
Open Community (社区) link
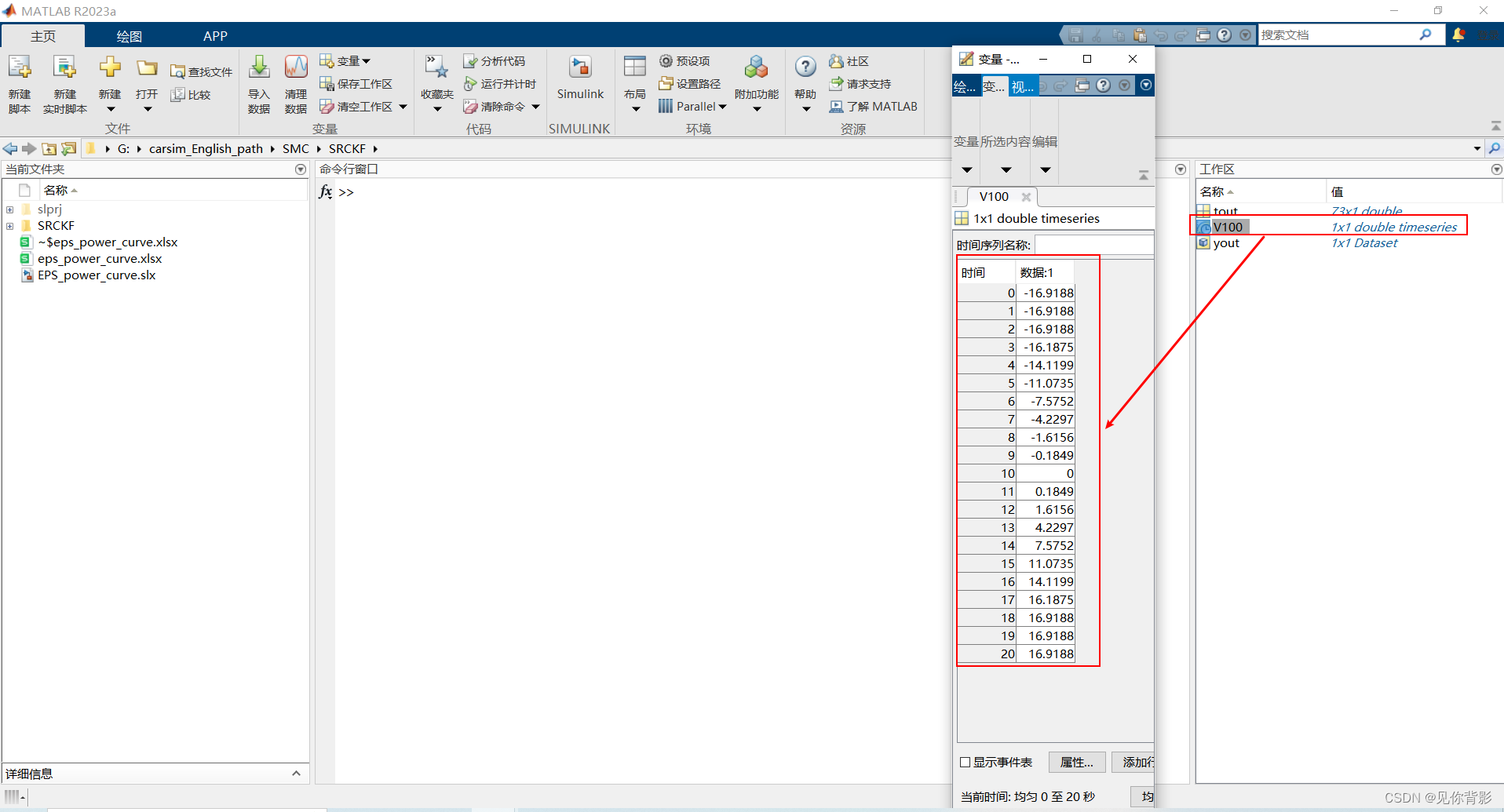click(849, 61)
